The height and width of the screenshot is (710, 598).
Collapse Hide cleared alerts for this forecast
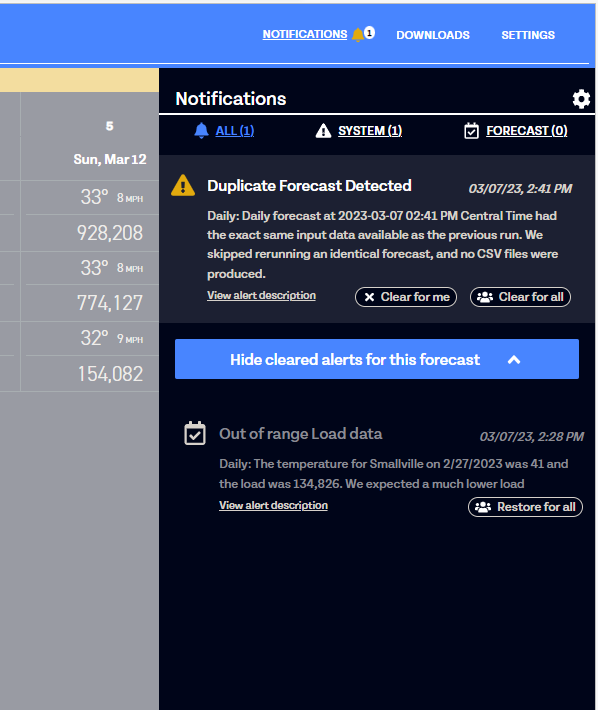tap(377, 359)
